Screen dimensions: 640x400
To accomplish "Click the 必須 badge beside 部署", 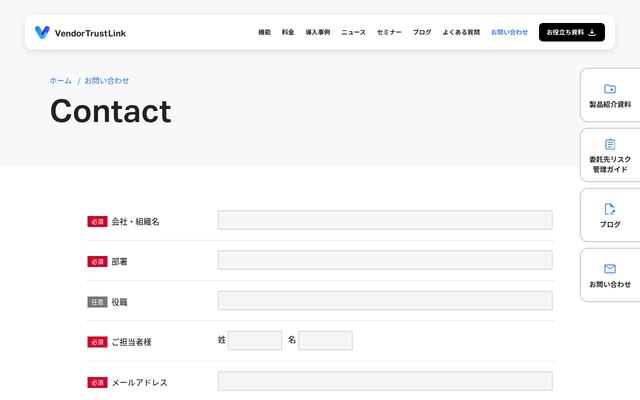I will click(x=97, y=262).
